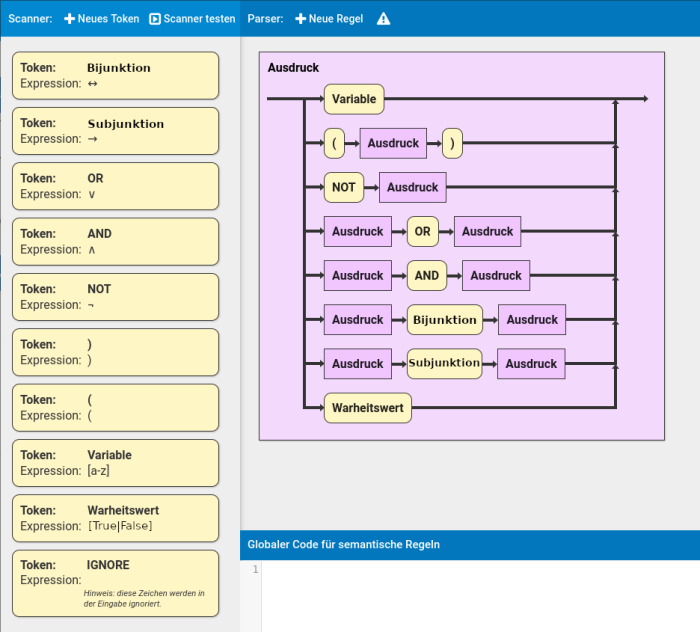Click the Subjunktion terminal node in the diagram
Viewport: 700px width, 632px height.
445,364
